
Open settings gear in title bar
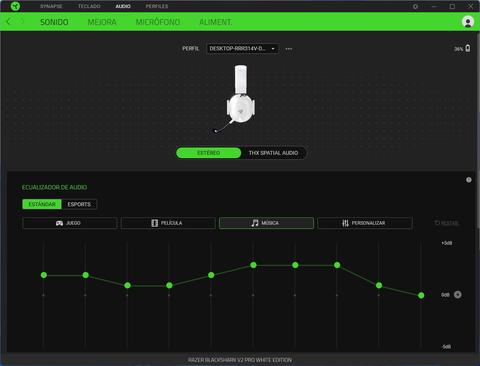click(x=415, y=6)
